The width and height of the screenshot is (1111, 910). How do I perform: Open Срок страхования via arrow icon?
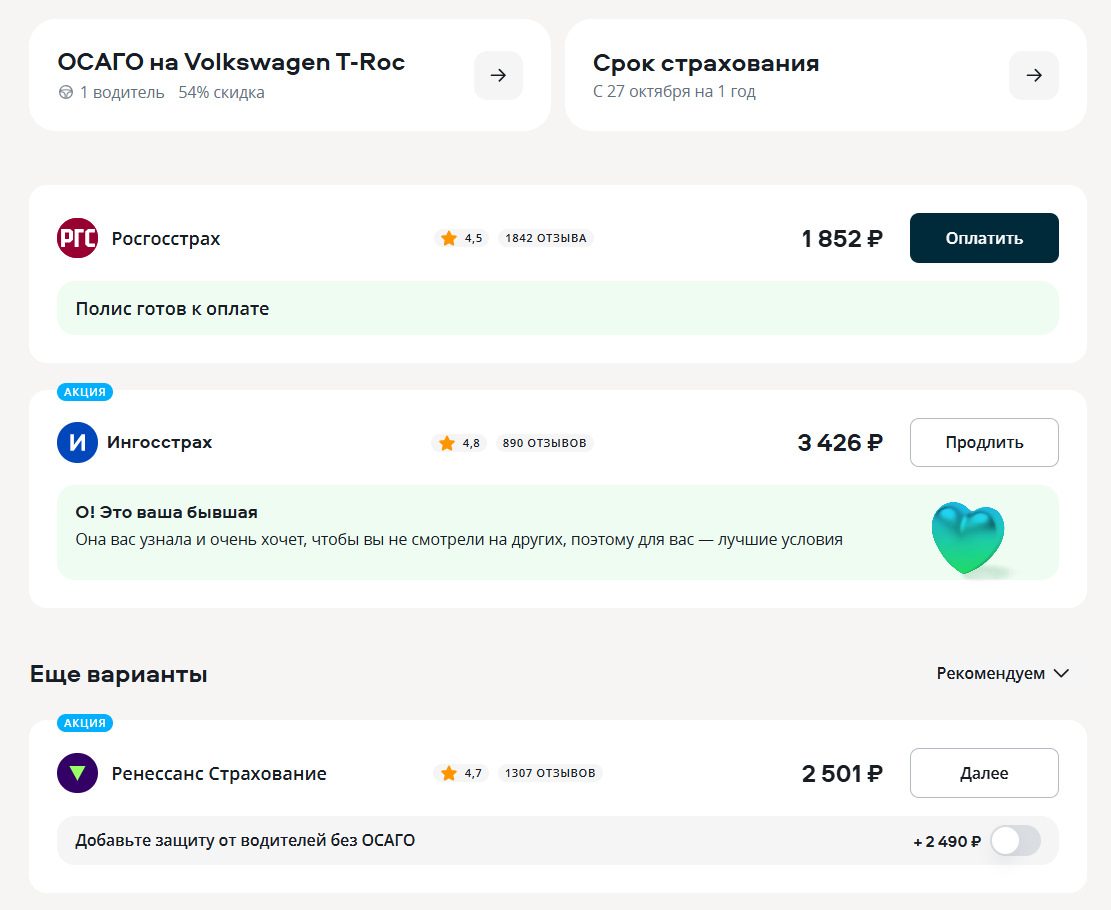(x=1034, y=75)
